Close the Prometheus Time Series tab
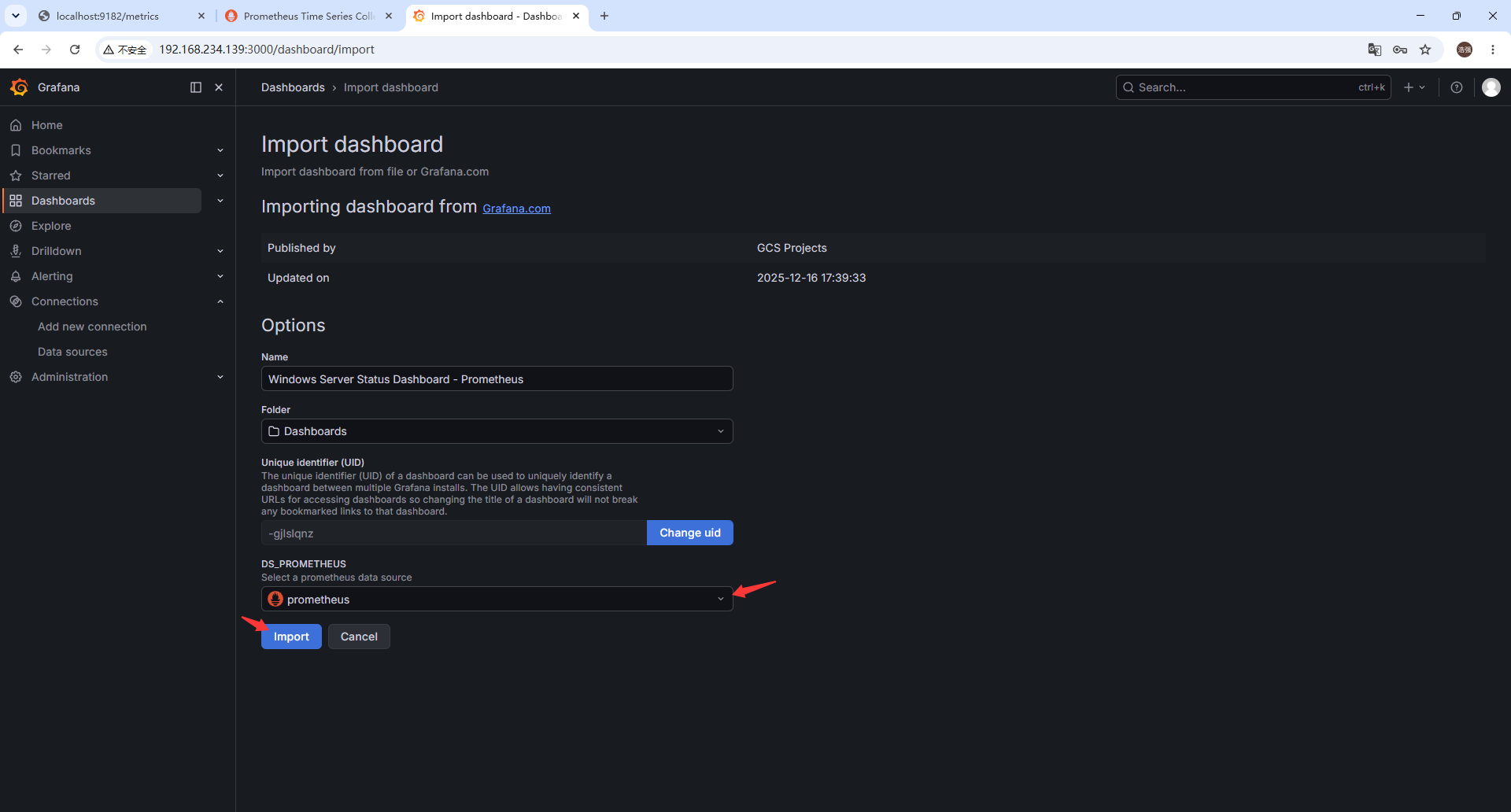Screen dimensions: 1511x812 coord(389,16)
